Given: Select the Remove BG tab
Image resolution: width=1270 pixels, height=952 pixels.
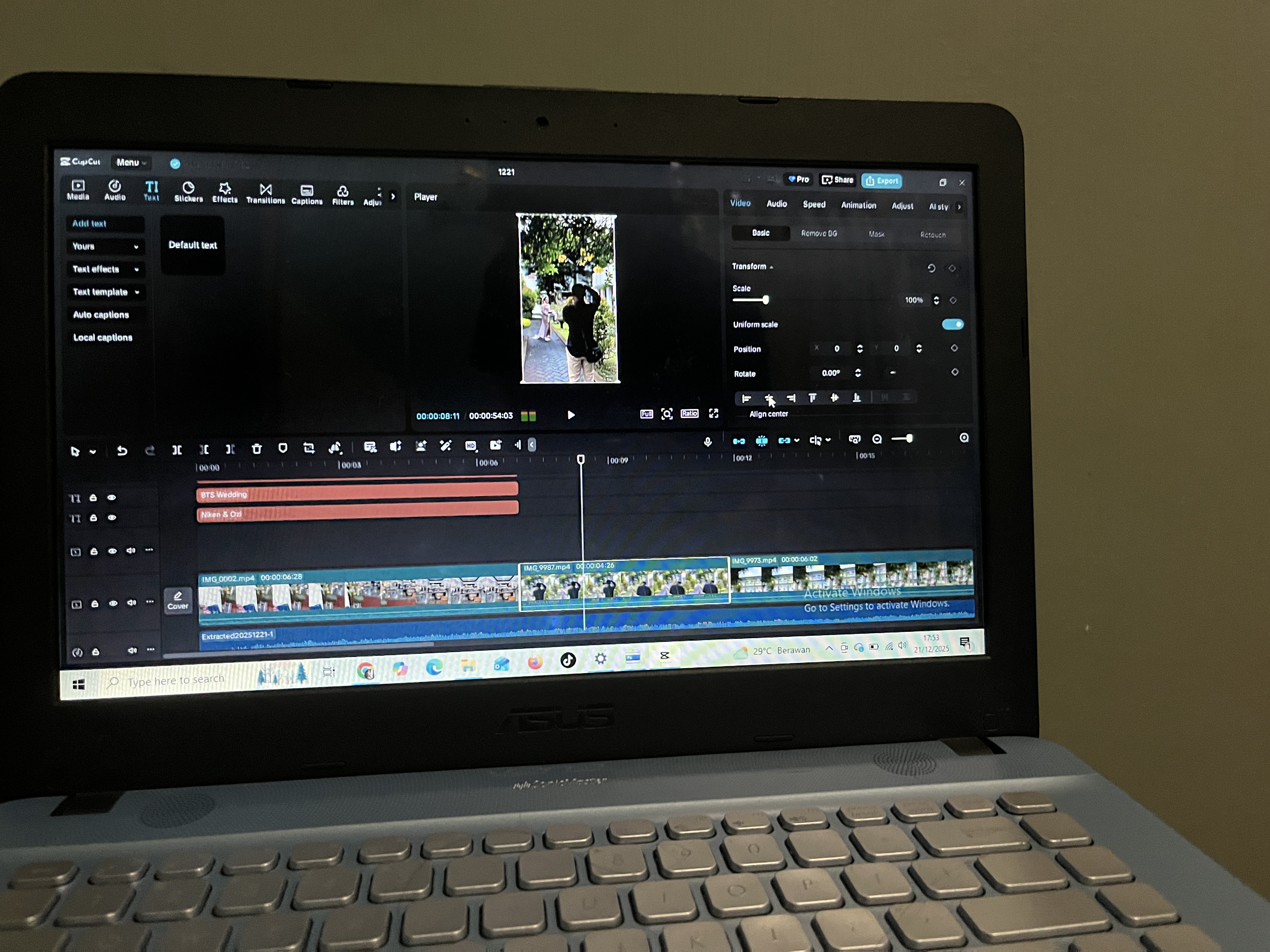Looking at the screenshot, I should (x=819, y=233).
